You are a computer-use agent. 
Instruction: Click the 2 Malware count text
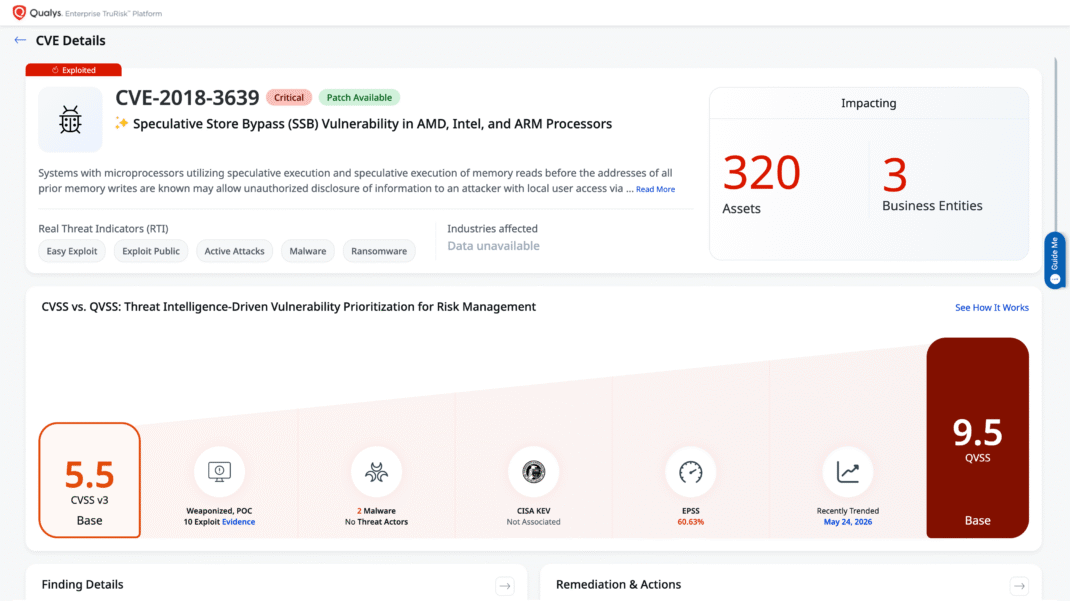376,511
